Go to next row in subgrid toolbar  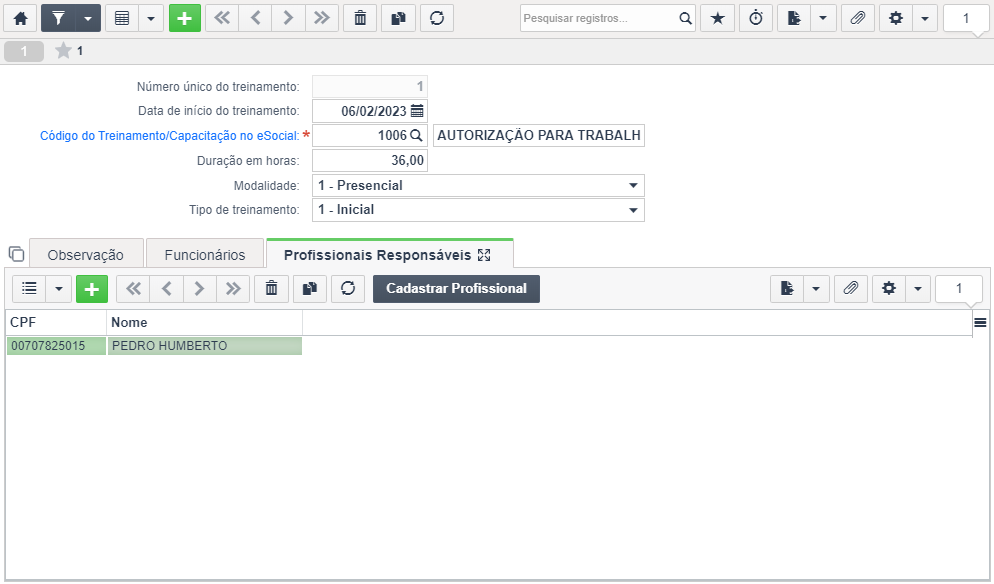(200, 289)
